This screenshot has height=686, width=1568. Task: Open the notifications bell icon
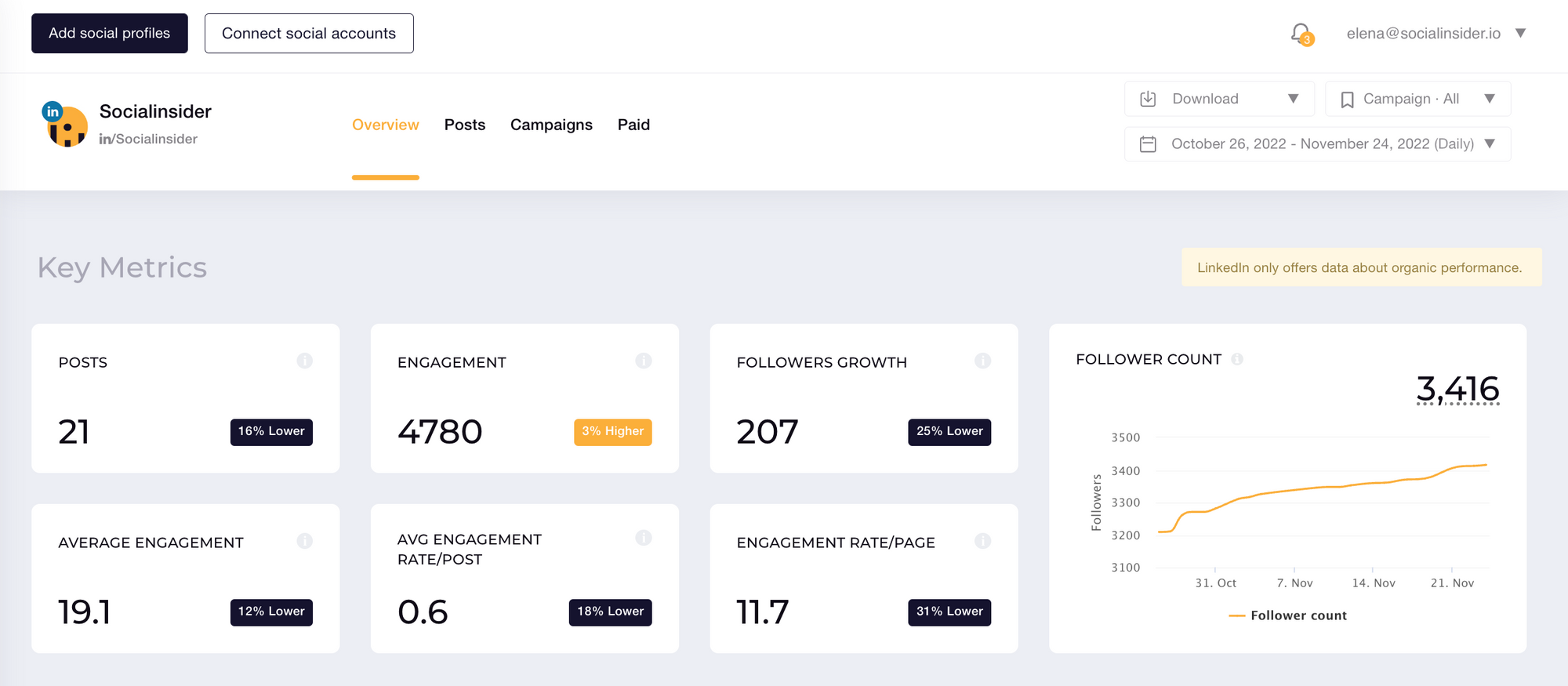1301,34
